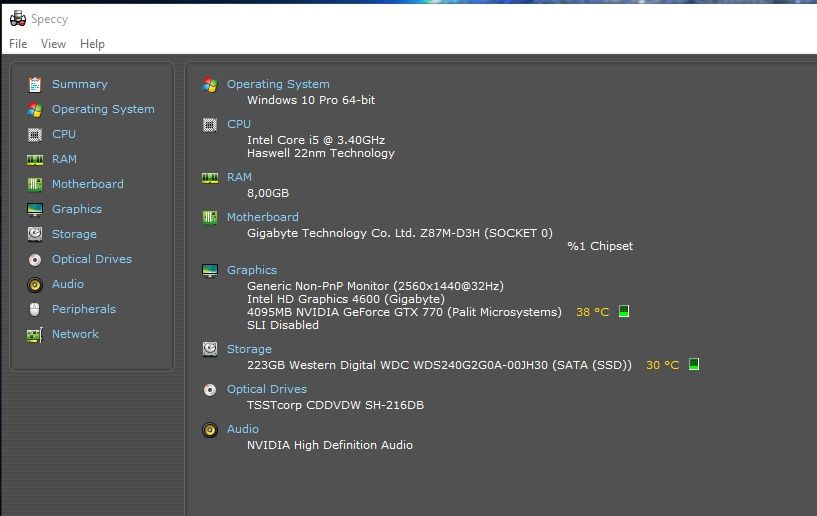
Task: Click Graphics monitor icon in summary panel
Action: pyautogui.click(x=210, y=271)
